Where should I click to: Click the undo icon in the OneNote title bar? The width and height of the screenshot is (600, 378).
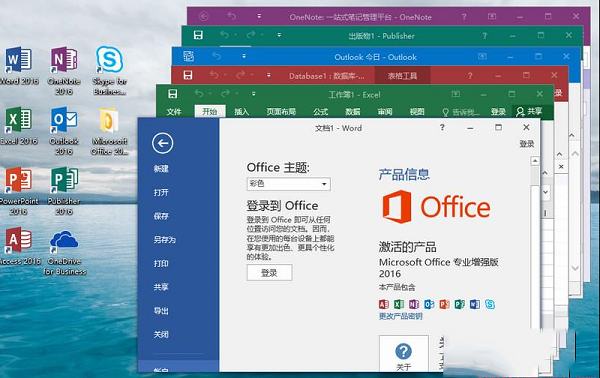coord(232,16)
